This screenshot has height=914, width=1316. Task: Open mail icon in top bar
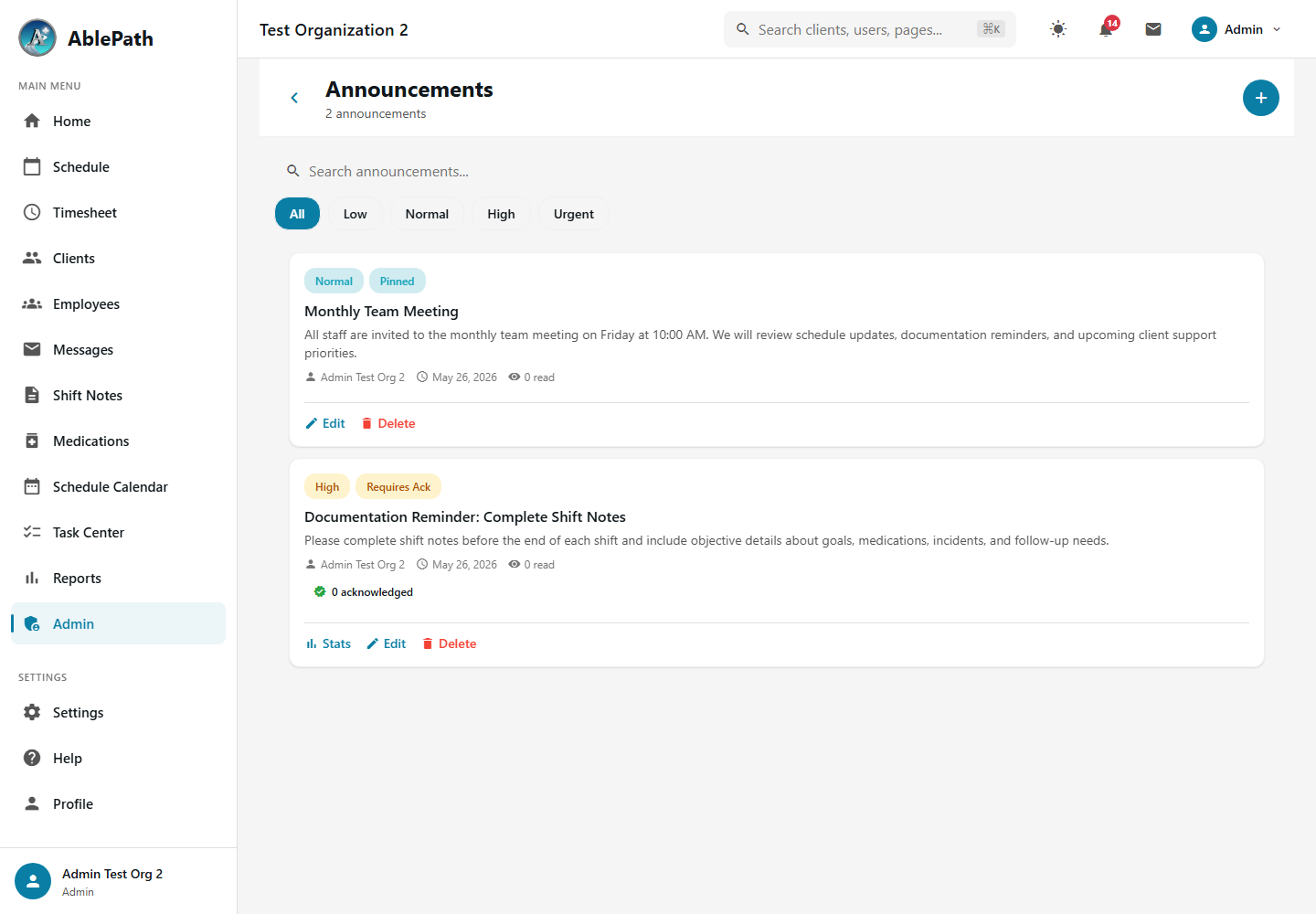[1153, 29]
